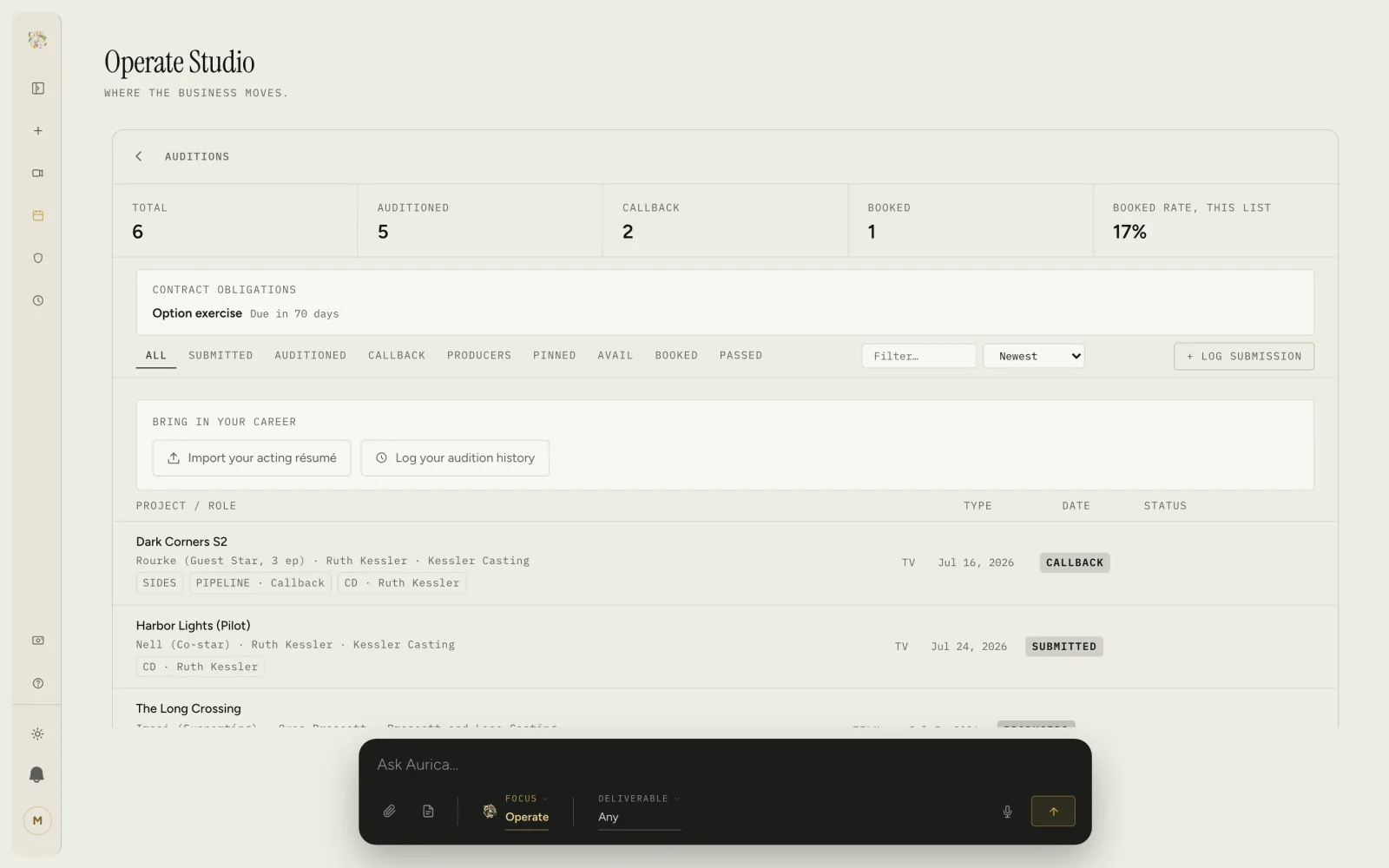Open the Focus Operate dropdown
The height and width of the screenshot is (868, 1389).
point(526,810)
